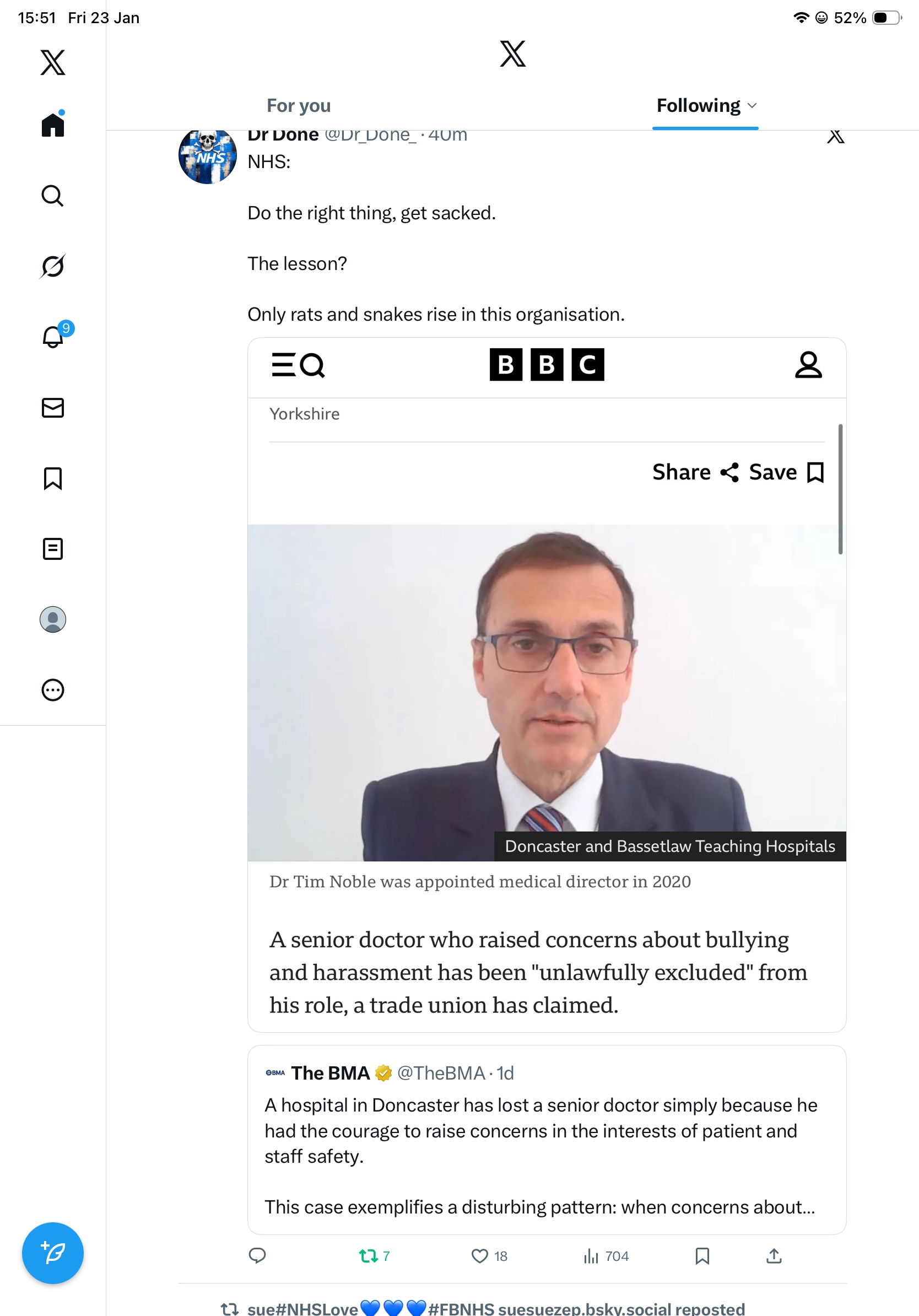Repost the Dr Done post

pyautogui.click(x=368, y=1256)
